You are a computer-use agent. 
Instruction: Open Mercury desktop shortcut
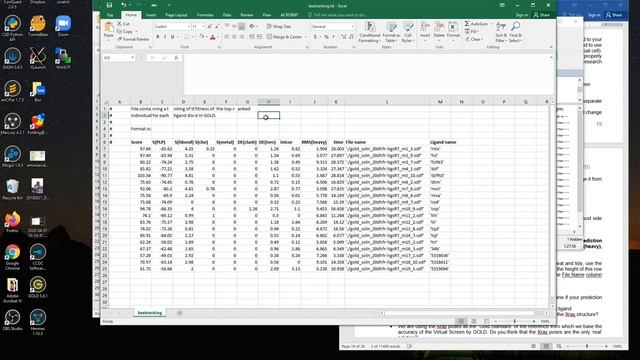[x=12, y=124]
